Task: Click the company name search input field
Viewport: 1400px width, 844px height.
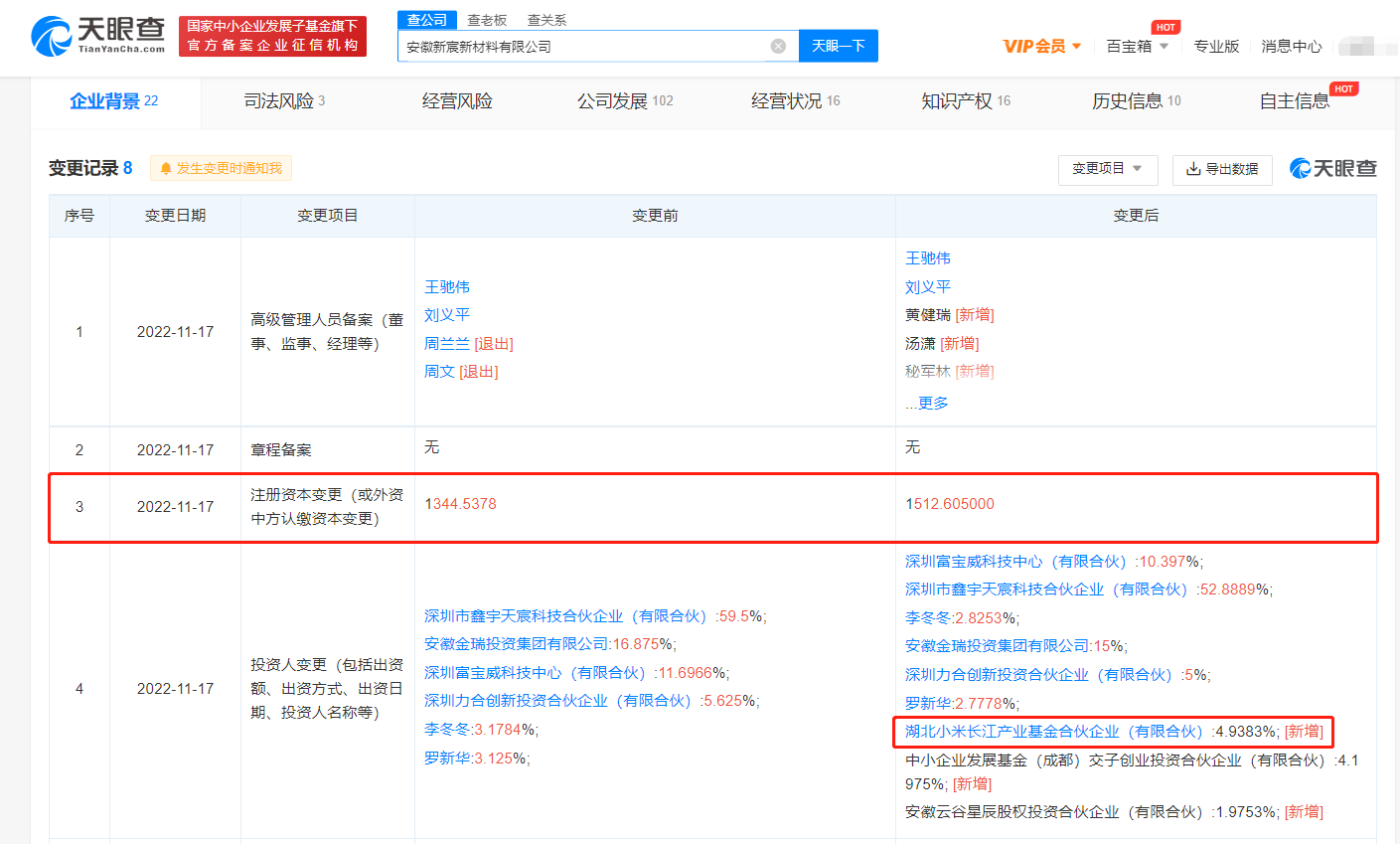Action: [584, 46]
